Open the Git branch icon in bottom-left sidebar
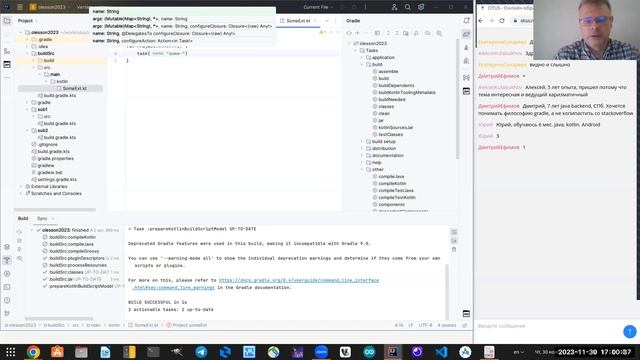Image resolution: width=640 pixels, height=360 pixels. coord(7,313)
